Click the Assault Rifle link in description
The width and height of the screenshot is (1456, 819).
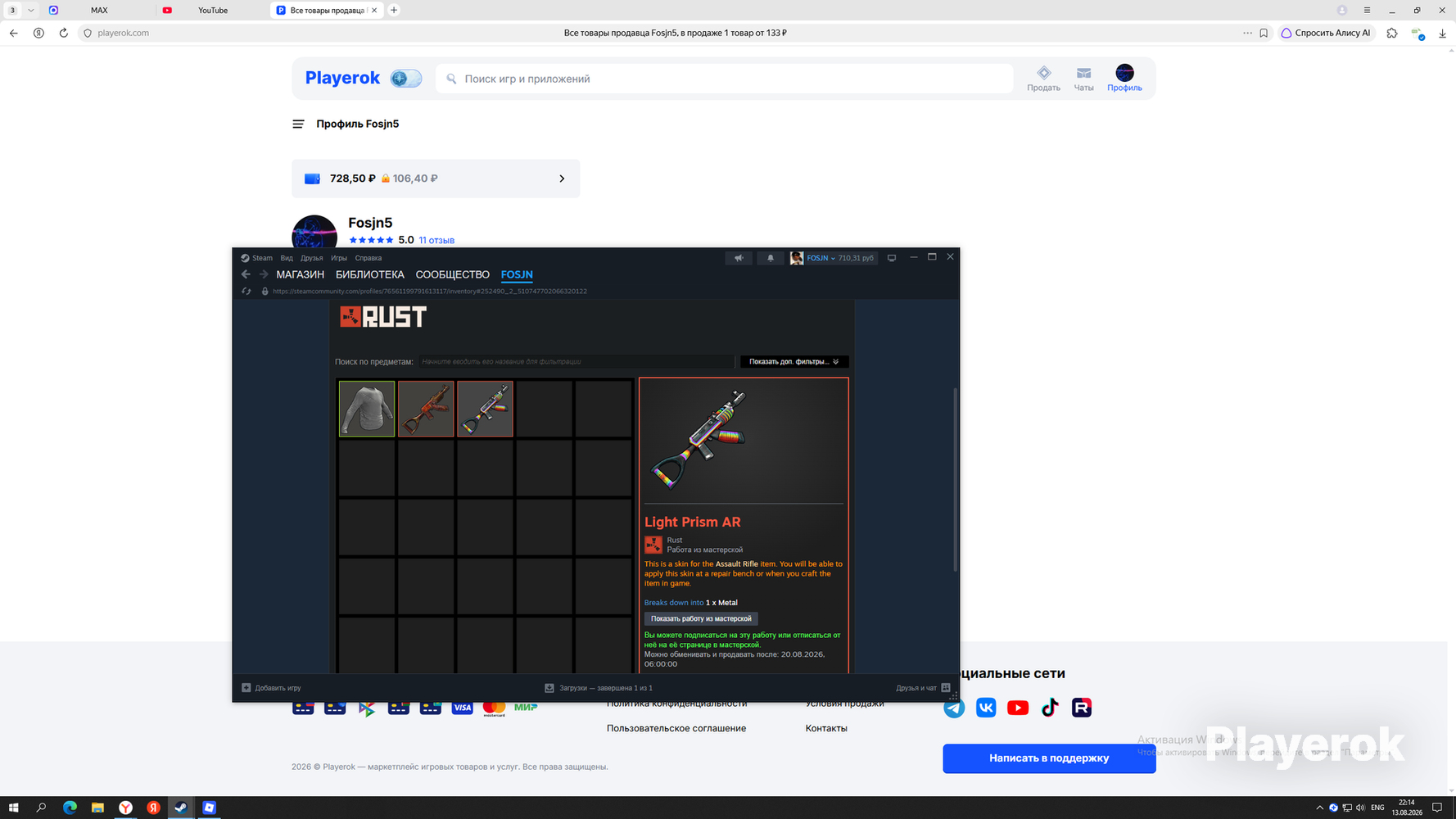[x=737, y=563]
